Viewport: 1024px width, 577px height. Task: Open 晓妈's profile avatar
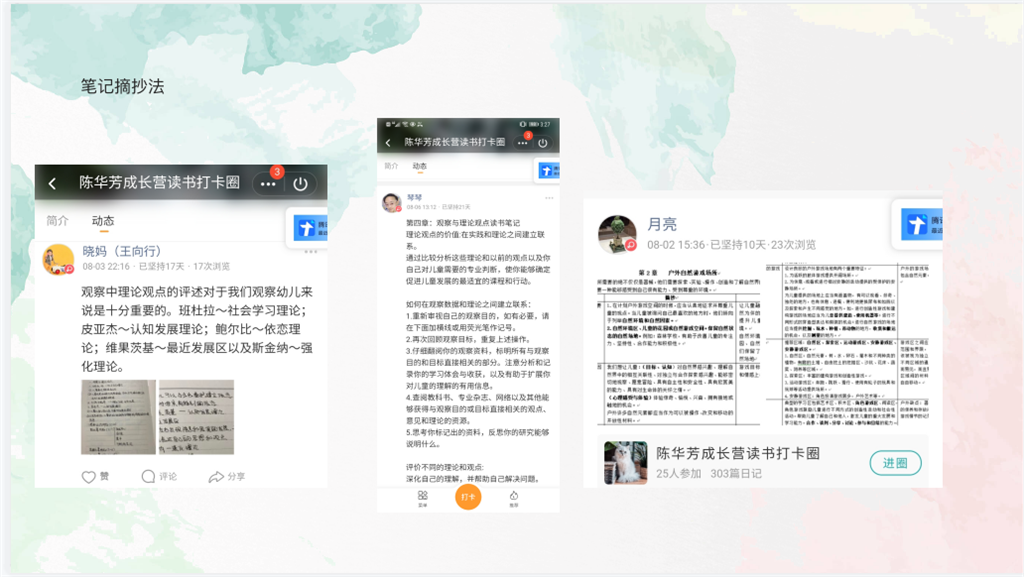pos(58,259)
